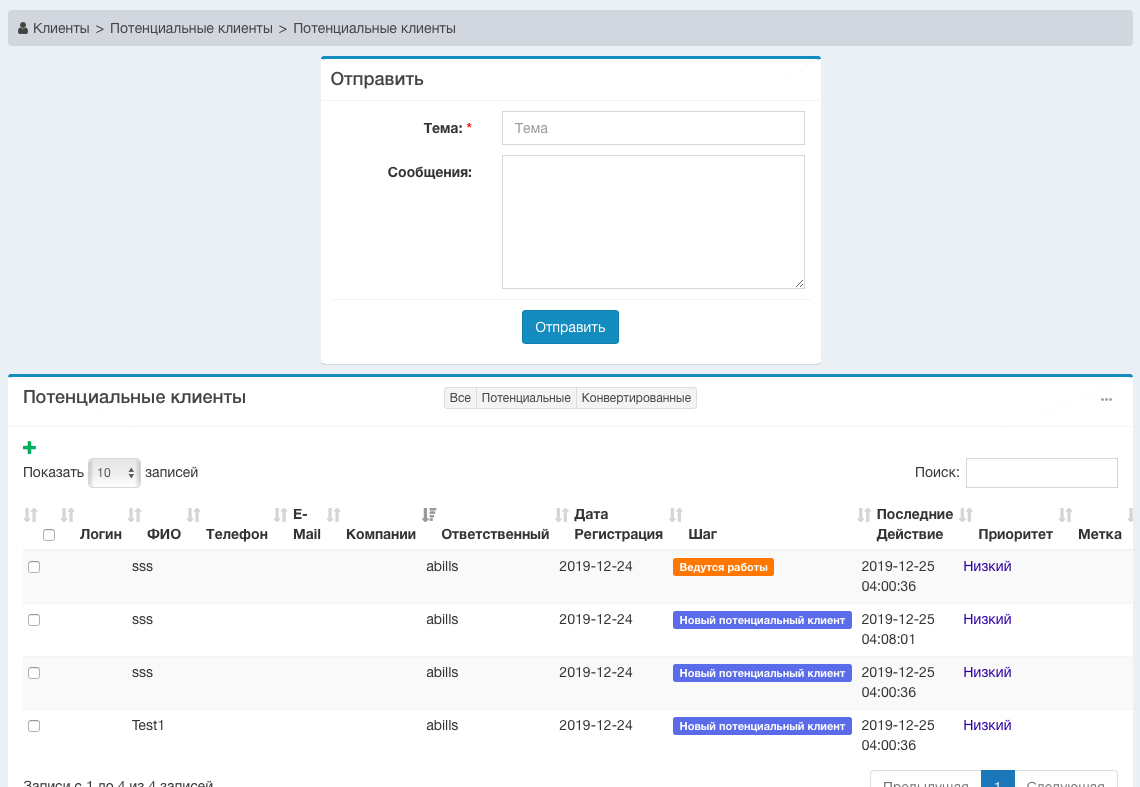Click sort icon beside Дата Регистрация column
1140x787 pixels.
pos(562,515)
